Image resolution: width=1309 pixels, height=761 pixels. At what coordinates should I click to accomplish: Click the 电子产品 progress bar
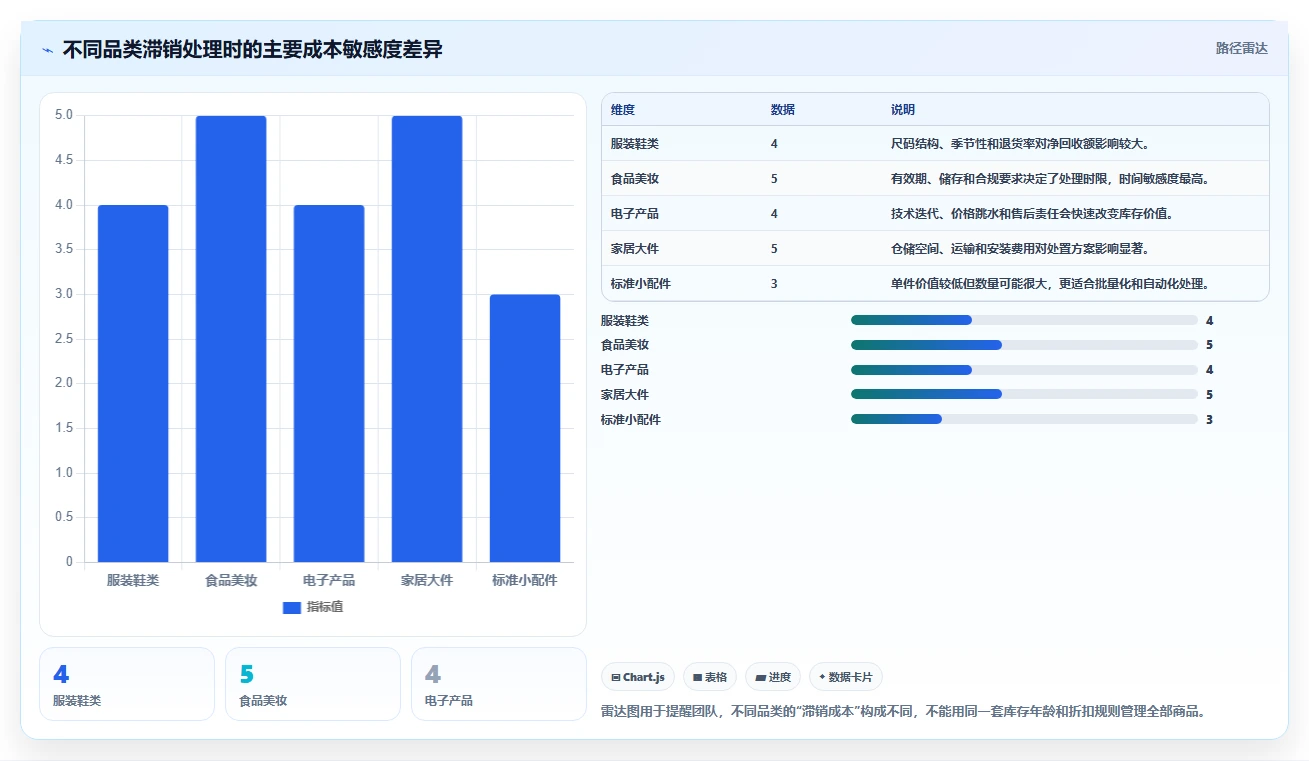(1024, 370)
